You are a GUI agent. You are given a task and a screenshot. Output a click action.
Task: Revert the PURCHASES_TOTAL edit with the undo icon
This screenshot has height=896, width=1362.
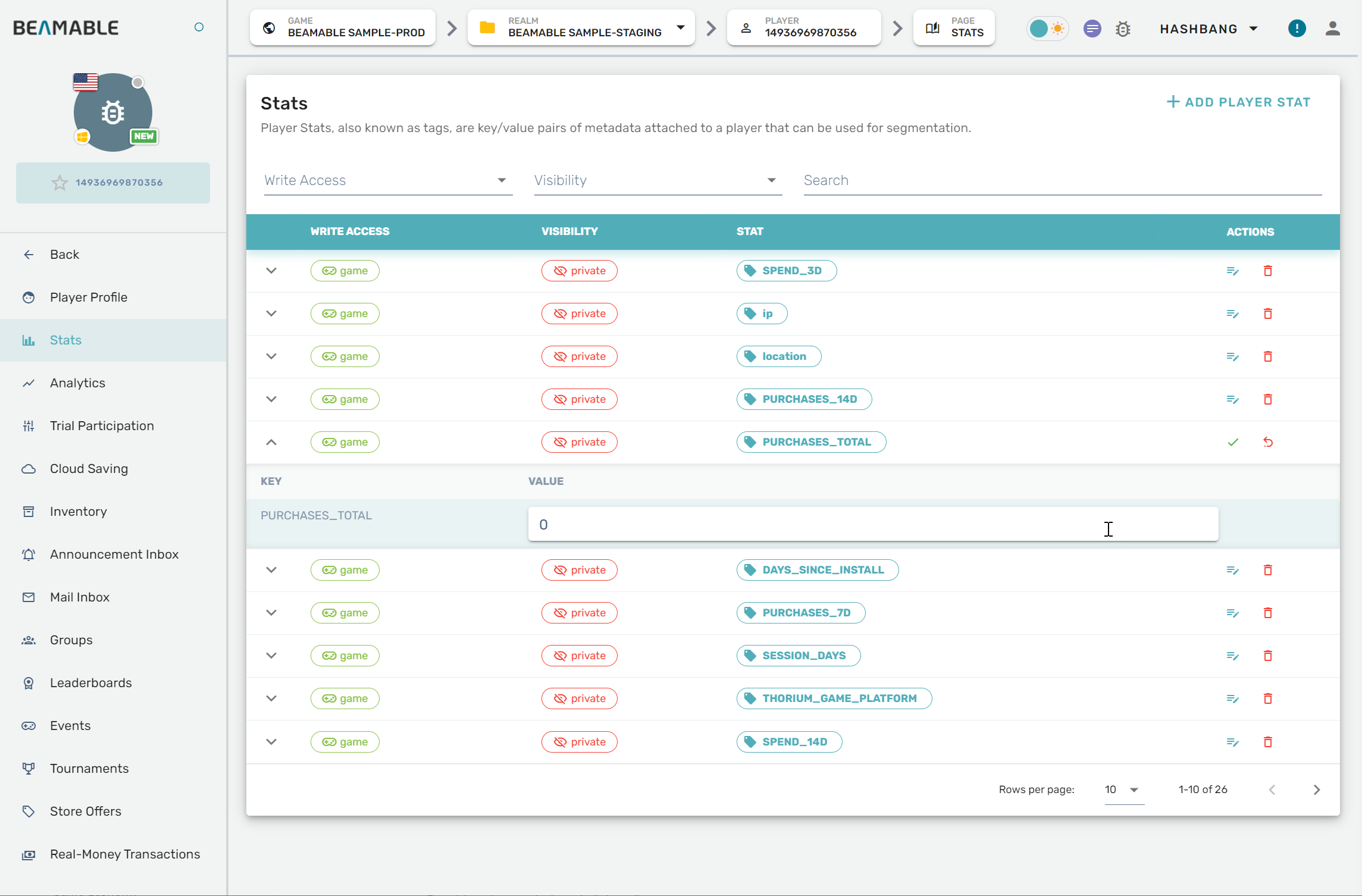pyautogui.click(x=1268, y=442)
